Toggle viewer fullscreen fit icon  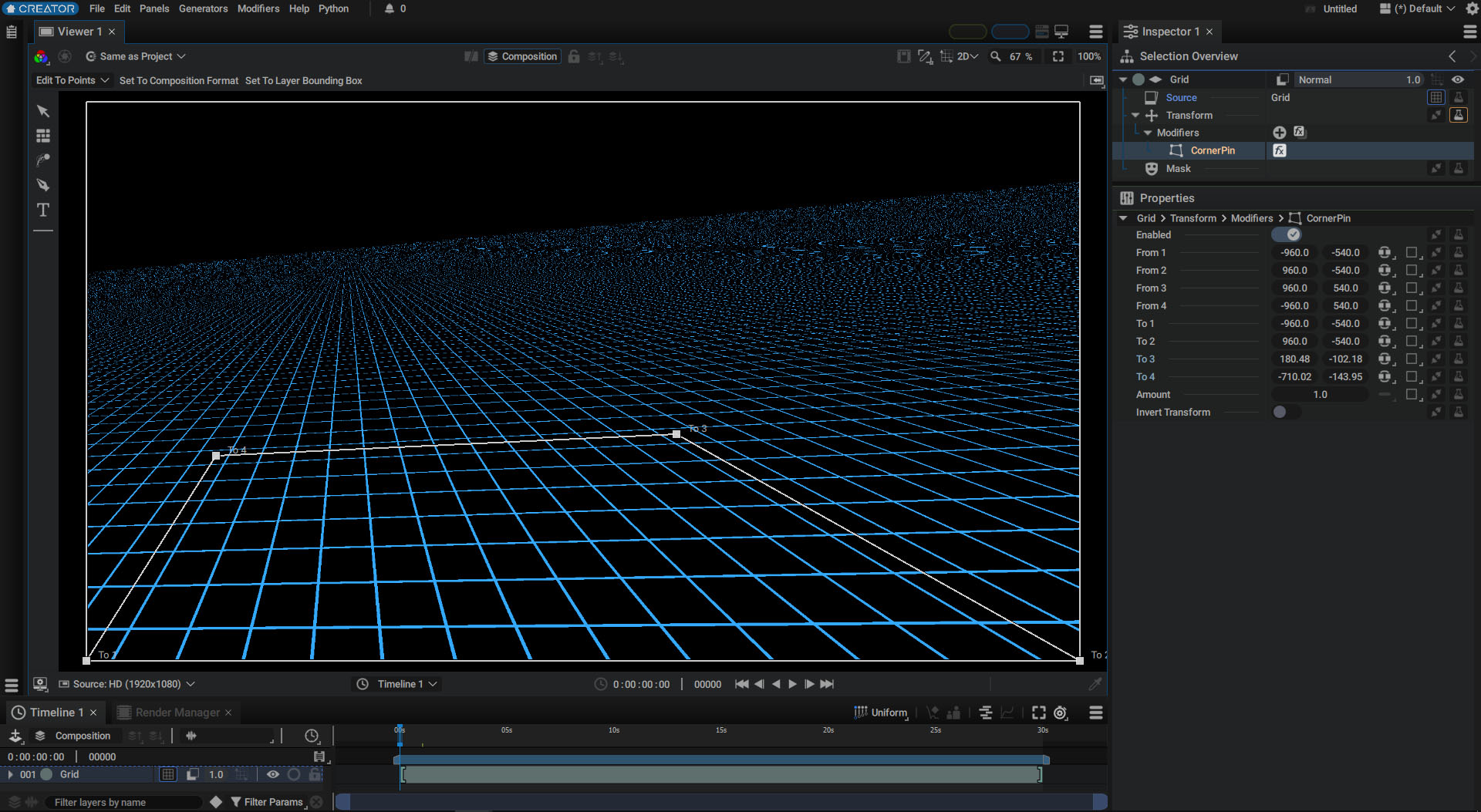(x=1058, y=56)
